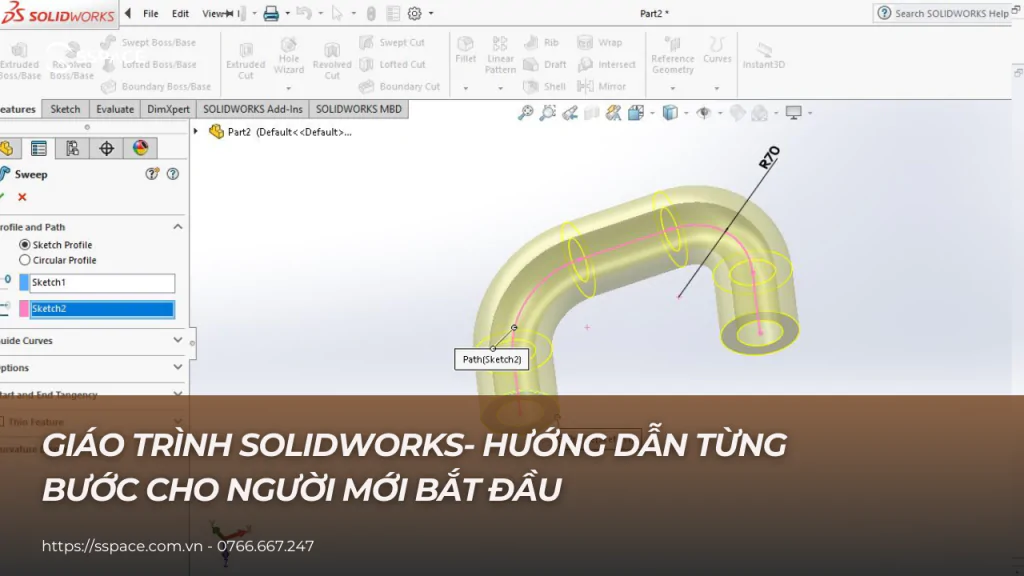Click the R70 dimension label

tap(769, 157)
